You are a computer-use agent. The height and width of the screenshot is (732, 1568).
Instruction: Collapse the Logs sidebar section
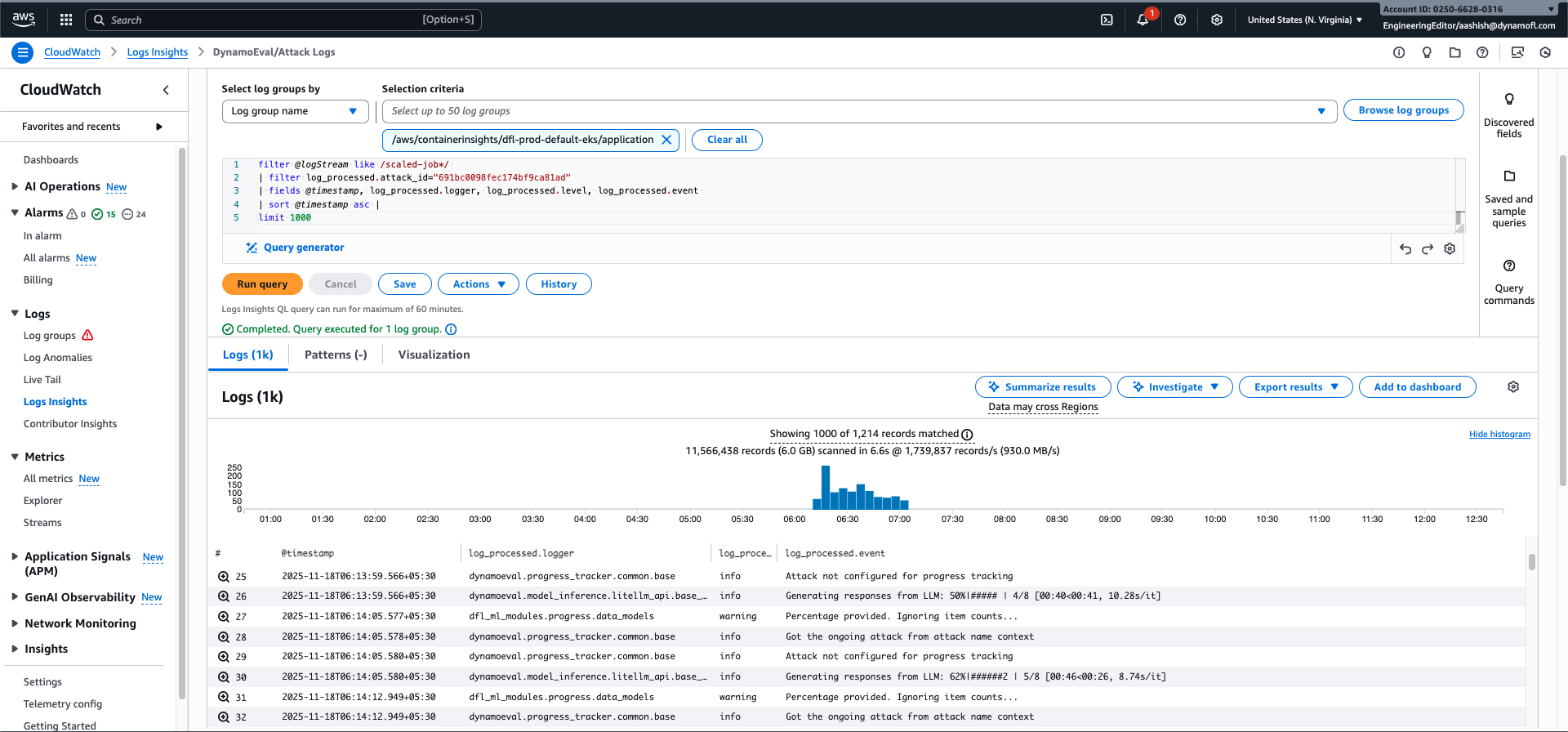point(15,314)
